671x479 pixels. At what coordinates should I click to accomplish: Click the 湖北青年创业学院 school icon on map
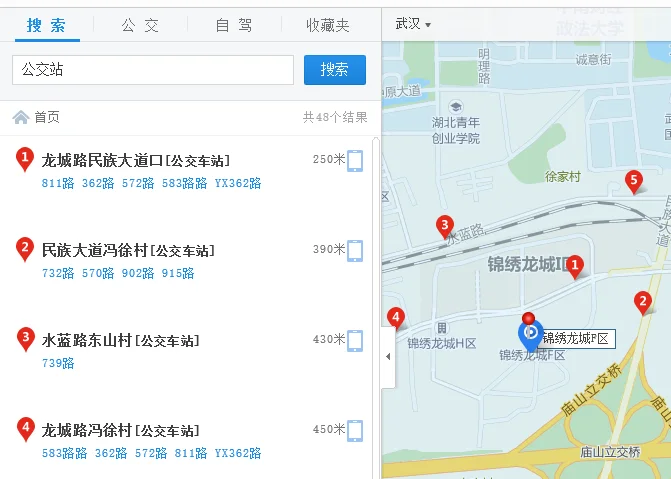click(x=456, y=107)
